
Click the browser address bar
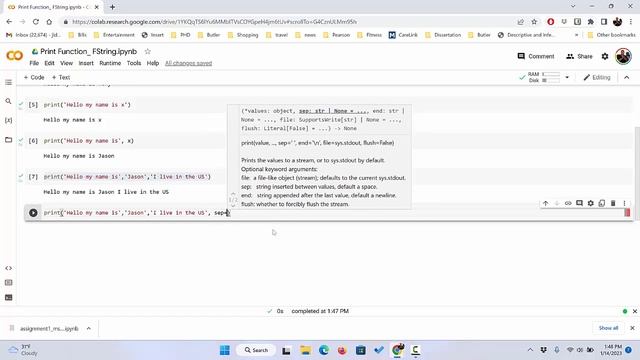[x=286, y=22]
